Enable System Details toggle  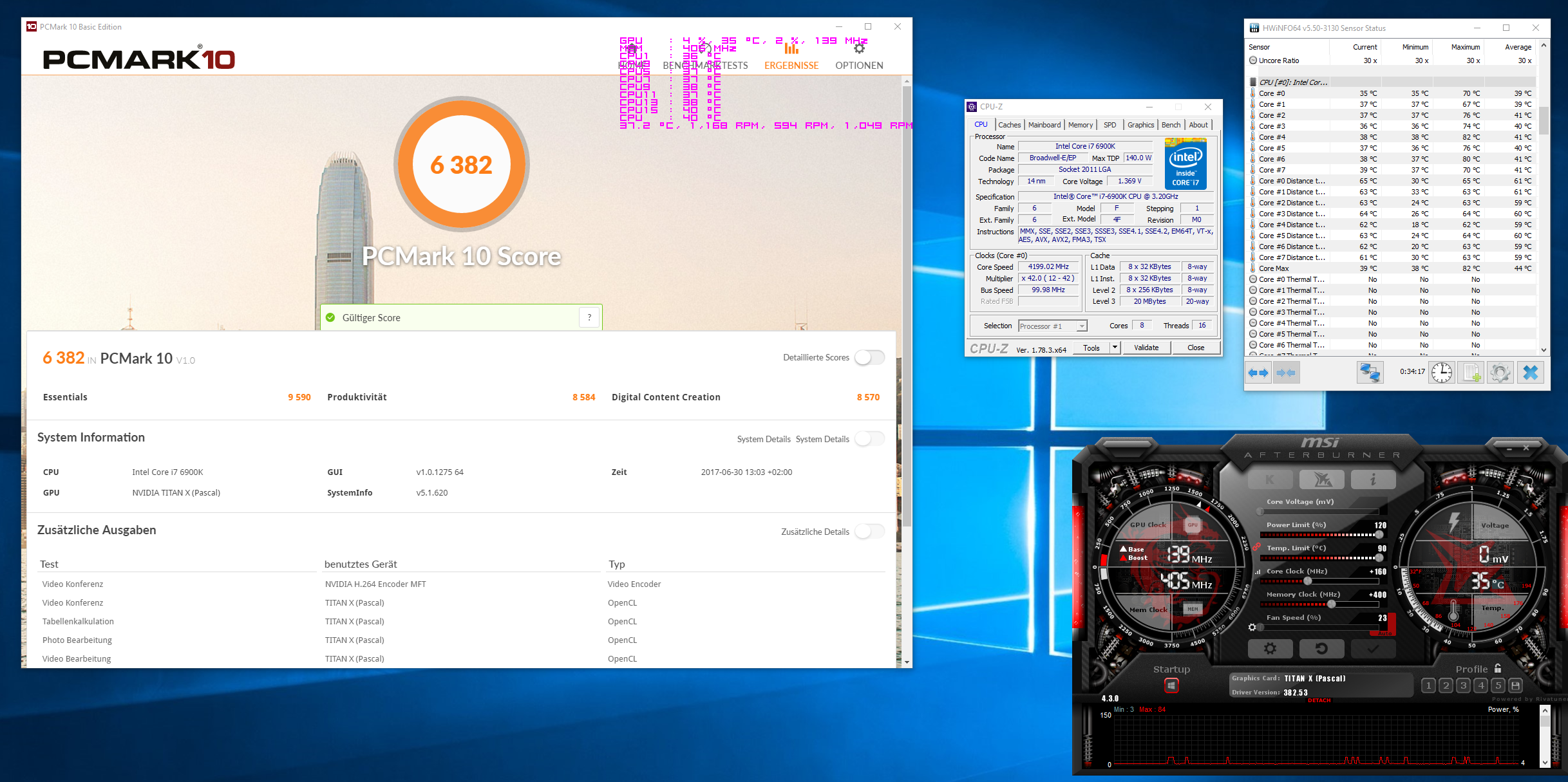(x=869, y=439)
